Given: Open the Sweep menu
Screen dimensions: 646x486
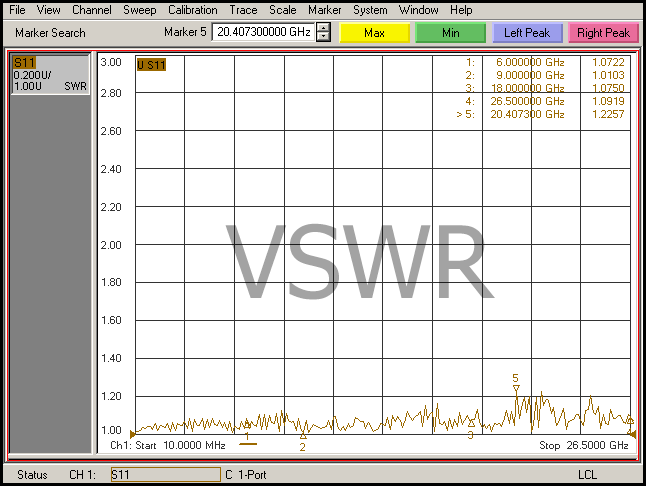Looking at the screenshot, I should click(x=140, y=10).
